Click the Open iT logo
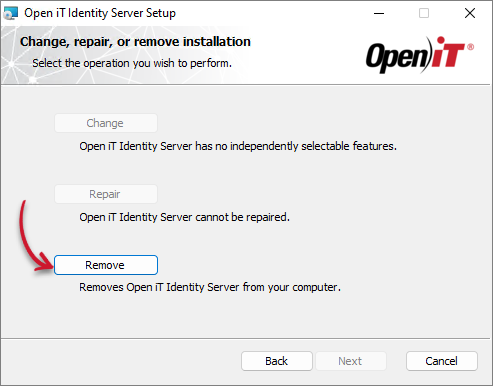The width and height of the screenshot is (493, 386). click(x=420, y=54)
